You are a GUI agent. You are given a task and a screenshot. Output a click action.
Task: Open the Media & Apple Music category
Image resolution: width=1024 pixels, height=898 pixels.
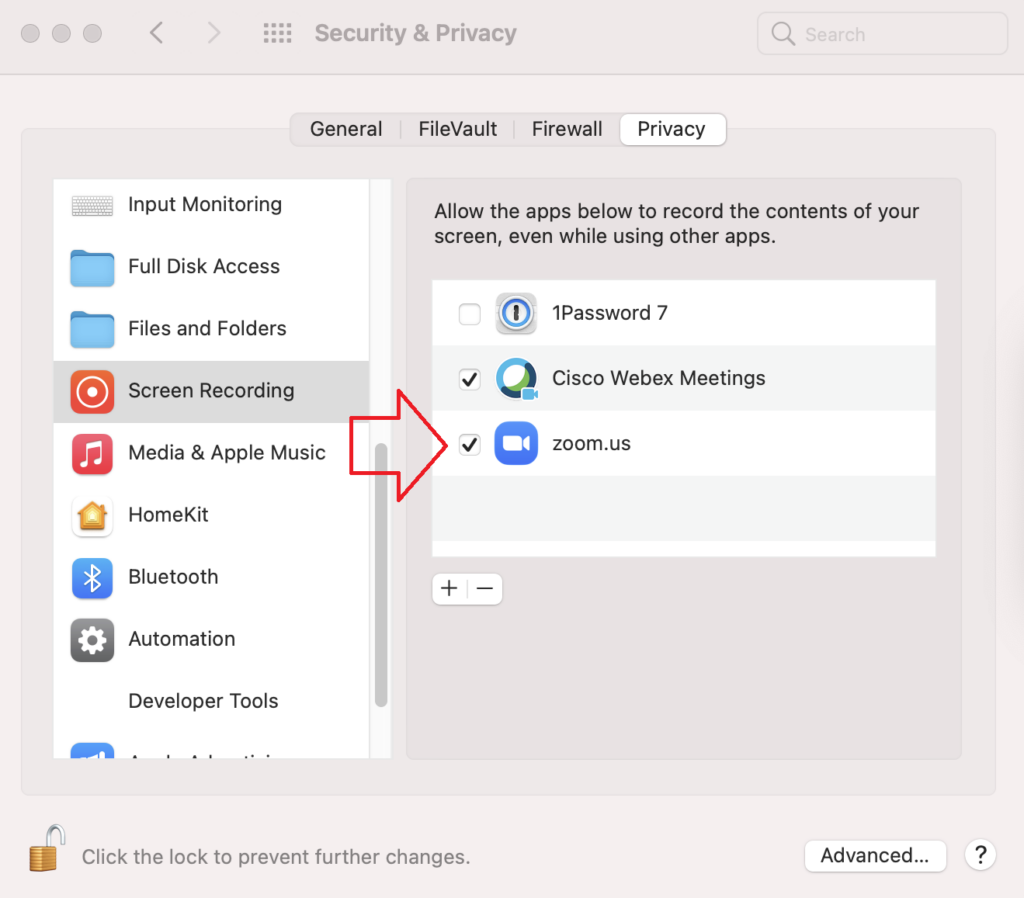pos(211,453)
